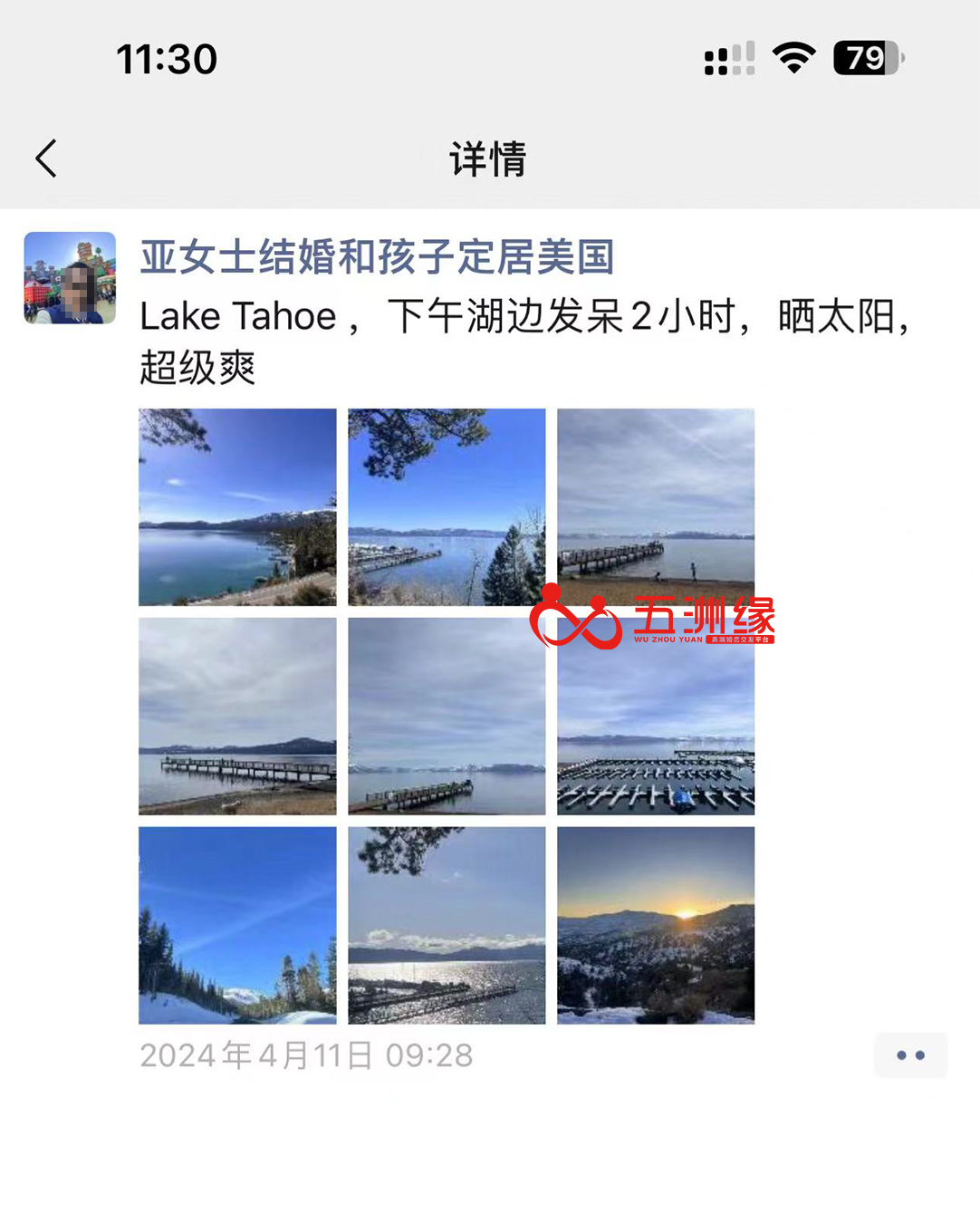
Task: Open the boat marina slips photo
Action: (x=656, y=717)
